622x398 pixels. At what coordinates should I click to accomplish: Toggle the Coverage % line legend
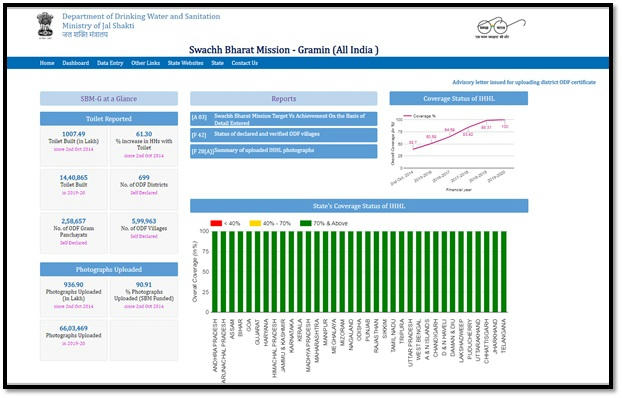tap(419, 116)
